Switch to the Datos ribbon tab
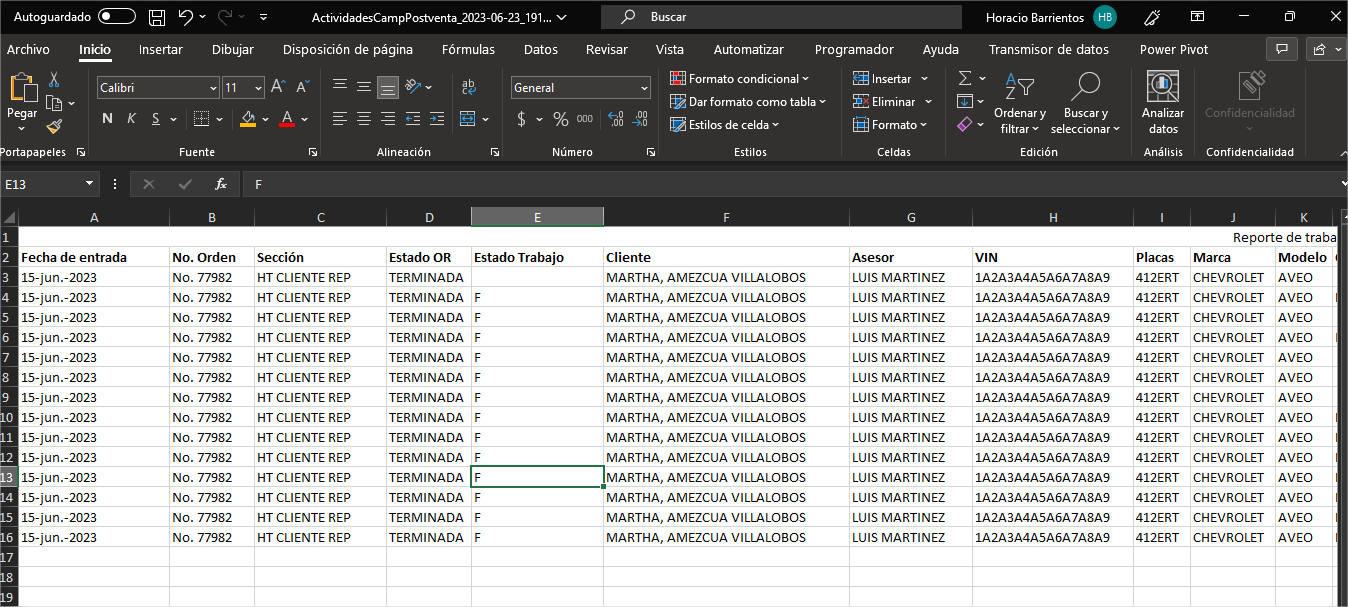1348x607 pixels. [x=540, y=49]
